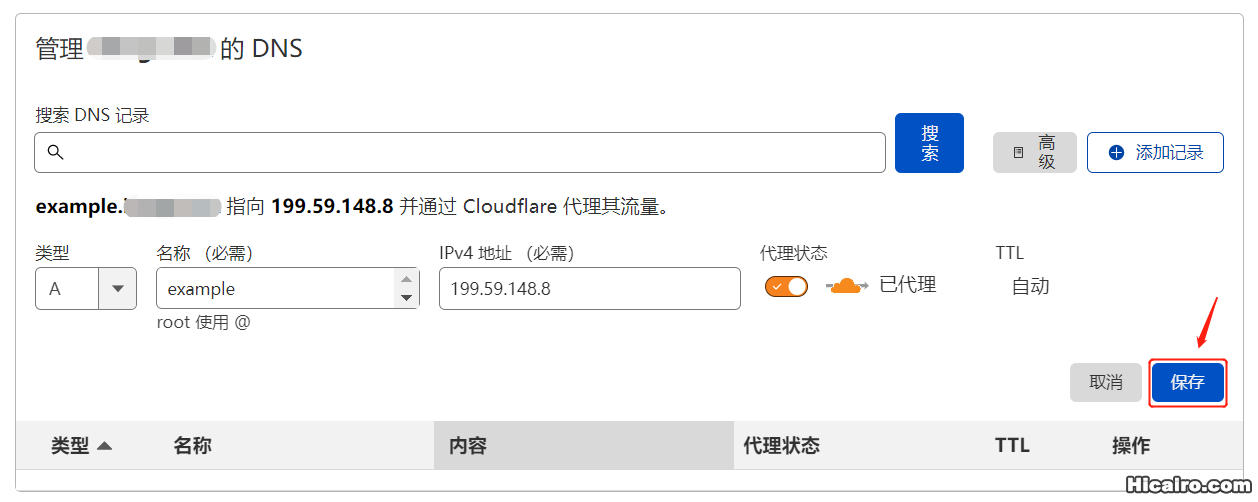This screenshot has height=502, width=1258.
Task: Sort by the 名称 column header
Action: tap(192, 446)
